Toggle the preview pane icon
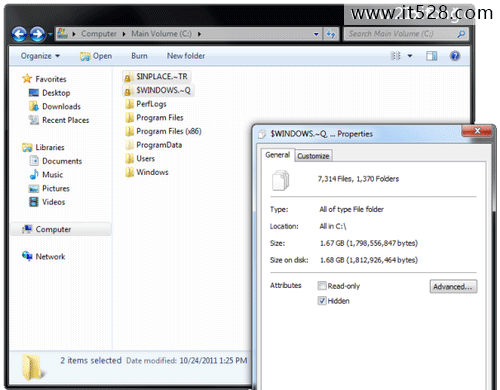The width and height of the screenshot is (500, 390). [x=432, y=56]
